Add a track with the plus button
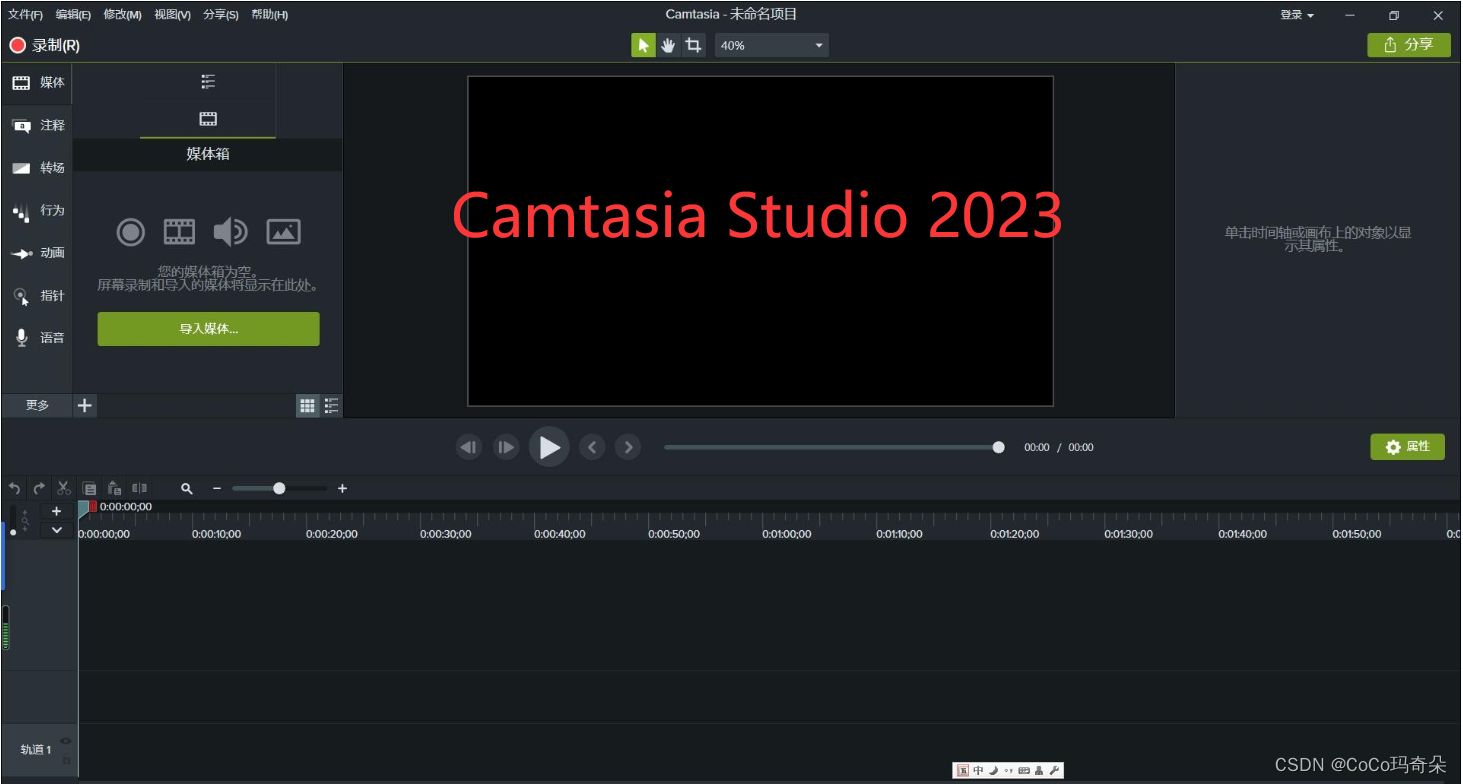The image size is (1463, 784). (56, 511)
